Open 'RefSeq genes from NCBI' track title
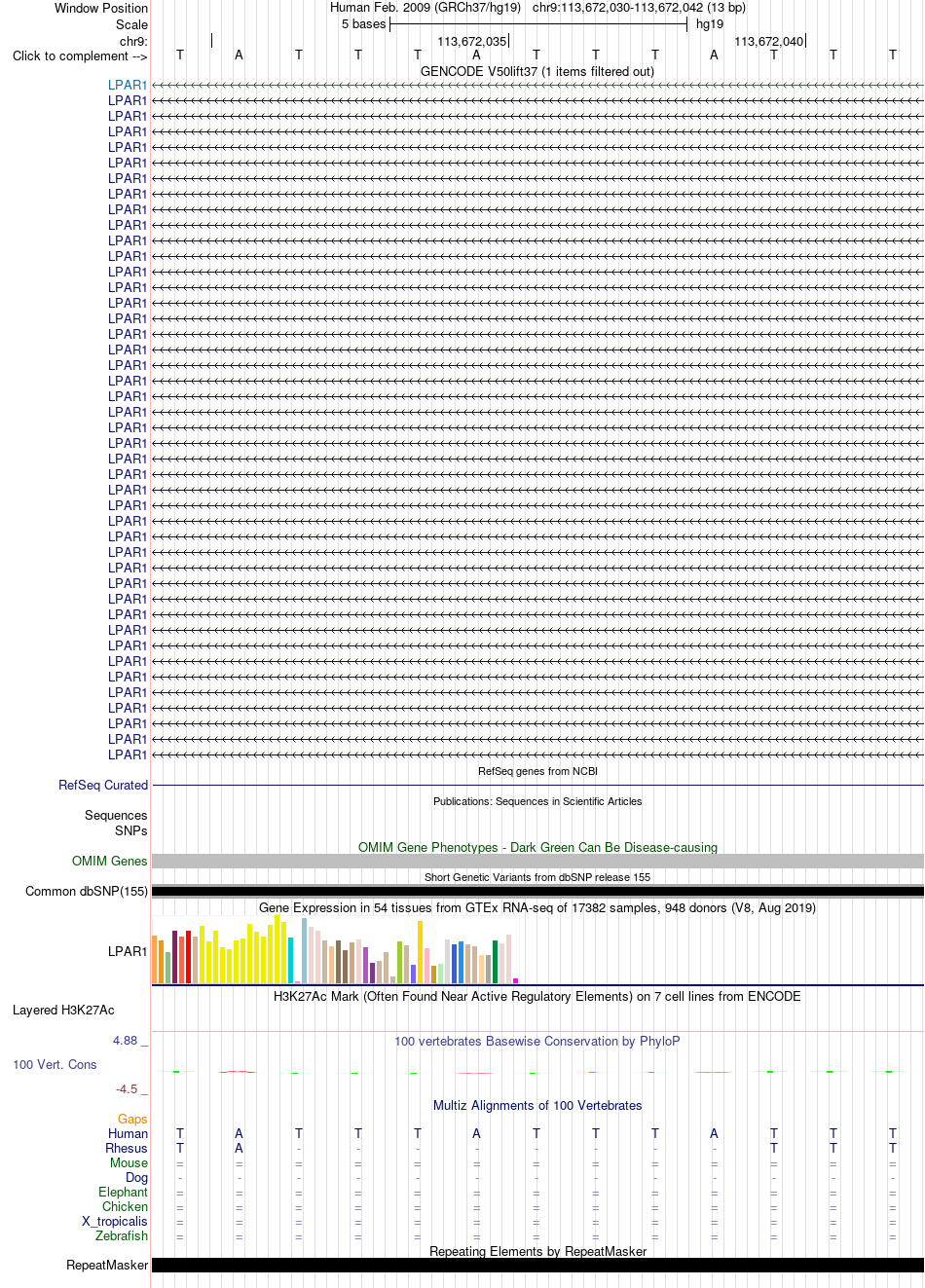This screenshot has height=1288, width=925. point(537,771)
